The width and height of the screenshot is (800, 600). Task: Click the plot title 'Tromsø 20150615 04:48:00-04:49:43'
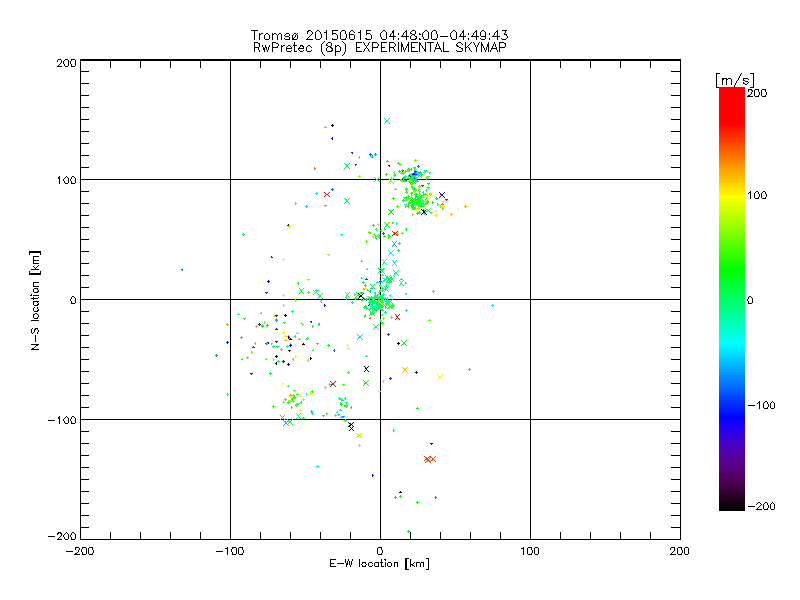point(379,35)
